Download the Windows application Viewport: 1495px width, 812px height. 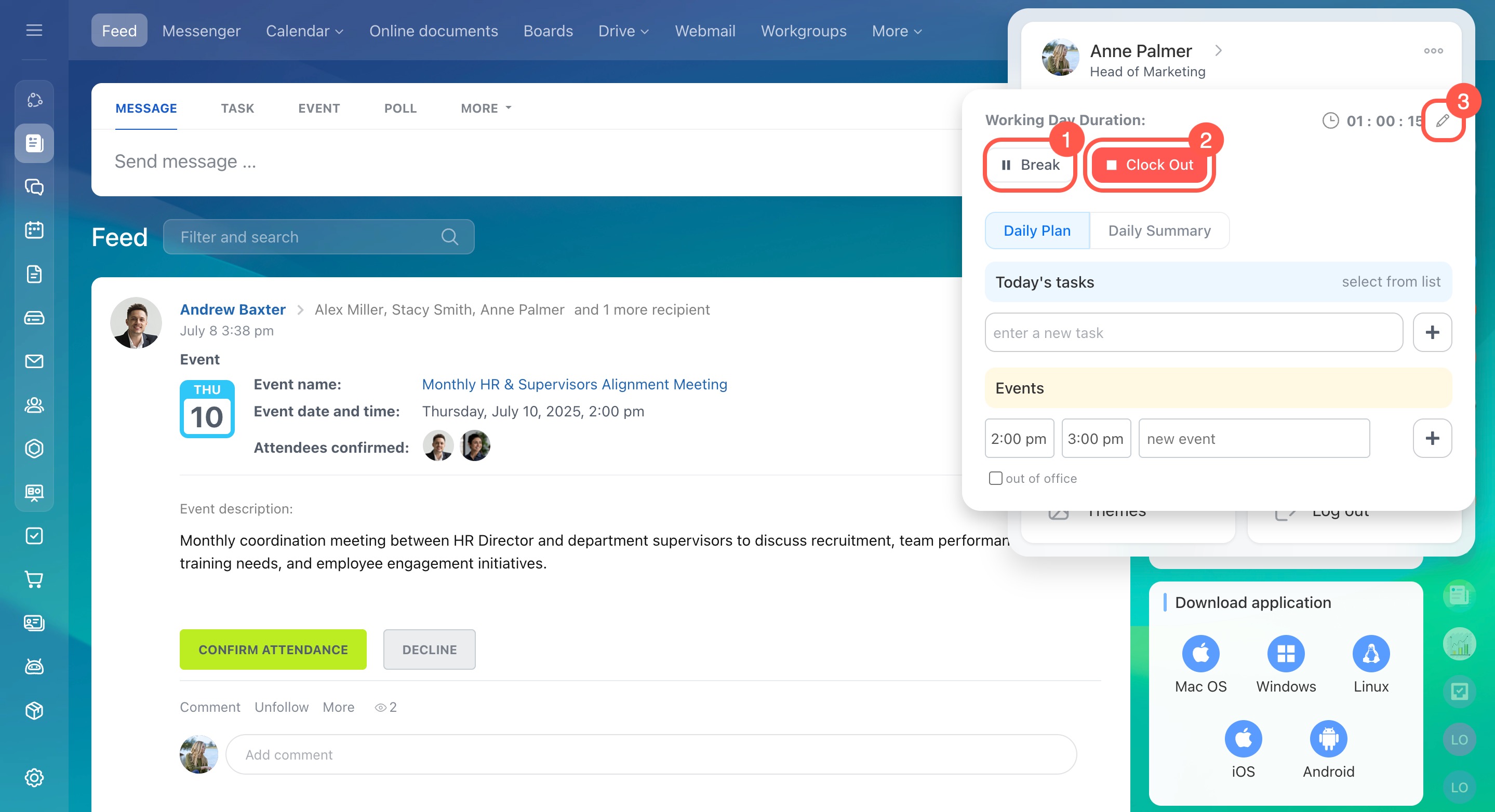tap(1286, 654)
